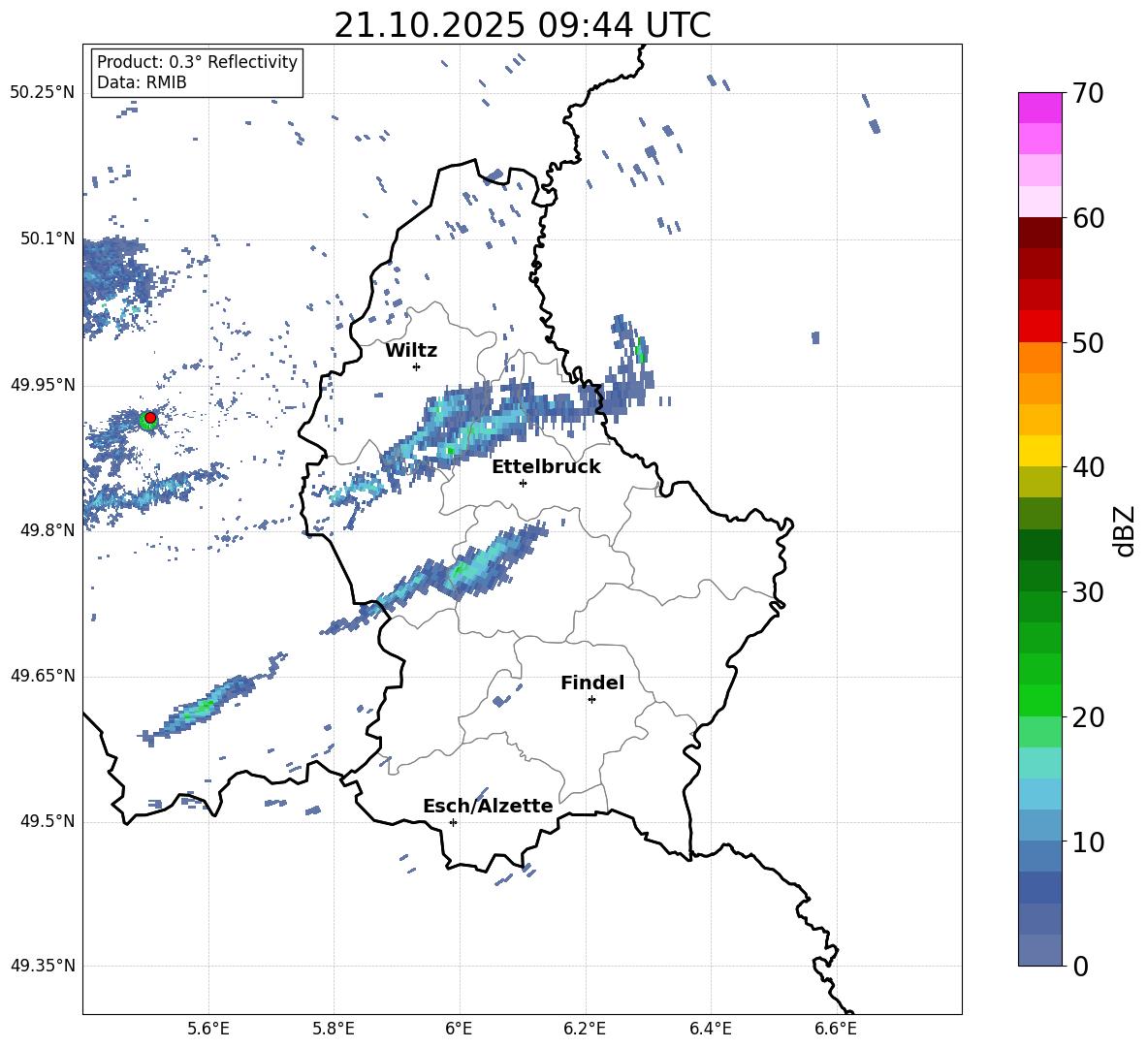Click the 70 value on colorbar
This screenshot has width=1148, height=1048.
(1087, 94)
